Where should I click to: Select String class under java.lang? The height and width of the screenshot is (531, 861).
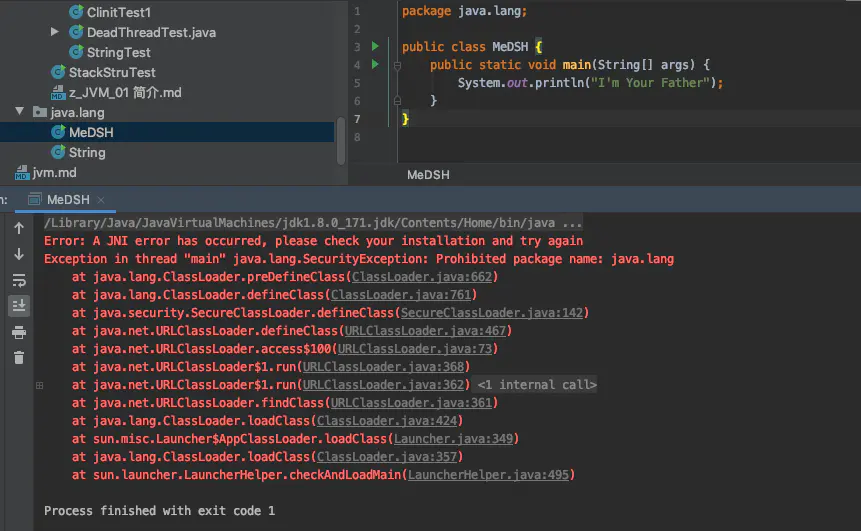[x=87, y=153]
